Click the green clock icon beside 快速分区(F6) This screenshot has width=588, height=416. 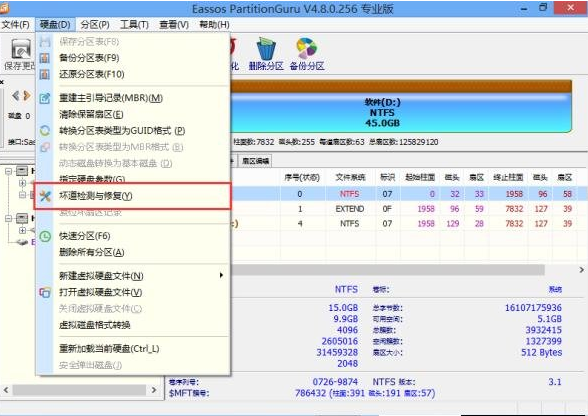(45, 236)
